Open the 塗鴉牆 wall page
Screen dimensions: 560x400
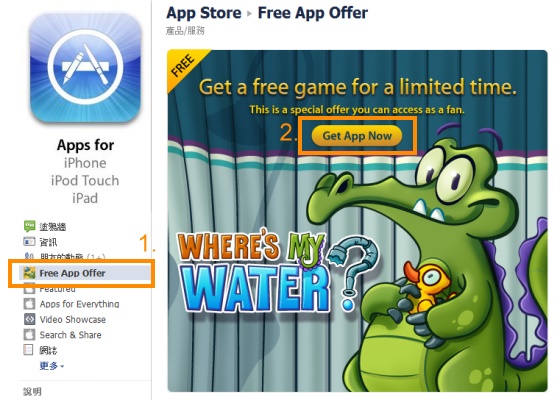pos(52,226)
